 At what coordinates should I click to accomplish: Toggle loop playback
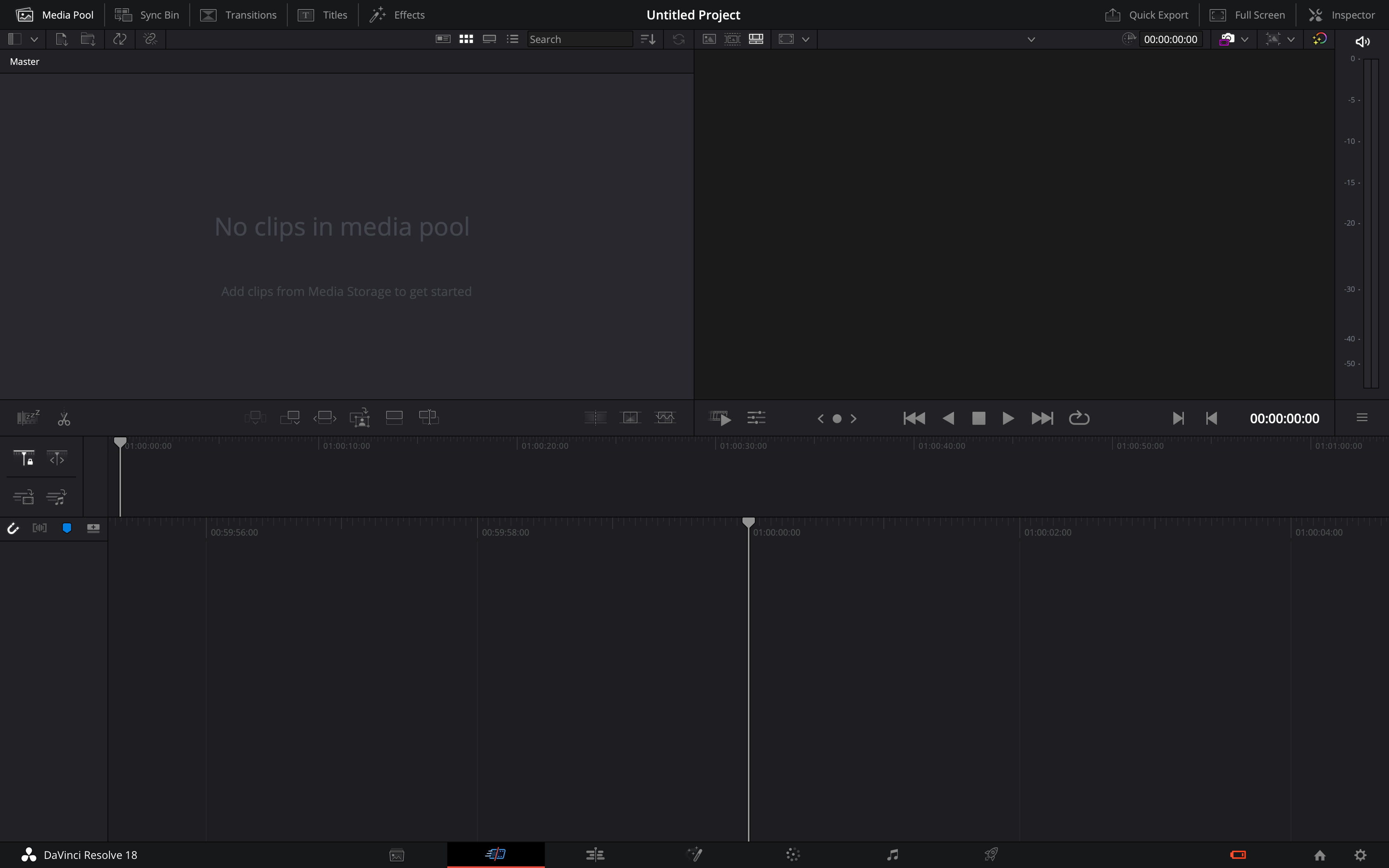pyautogui.click(x=1079, y=418)
